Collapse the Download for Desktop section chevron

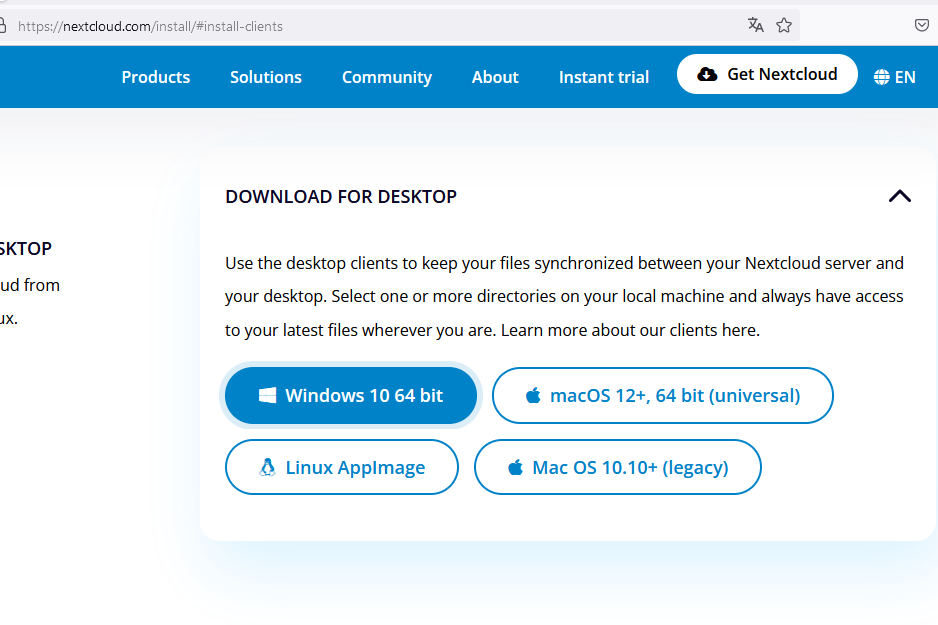(899, 196)
